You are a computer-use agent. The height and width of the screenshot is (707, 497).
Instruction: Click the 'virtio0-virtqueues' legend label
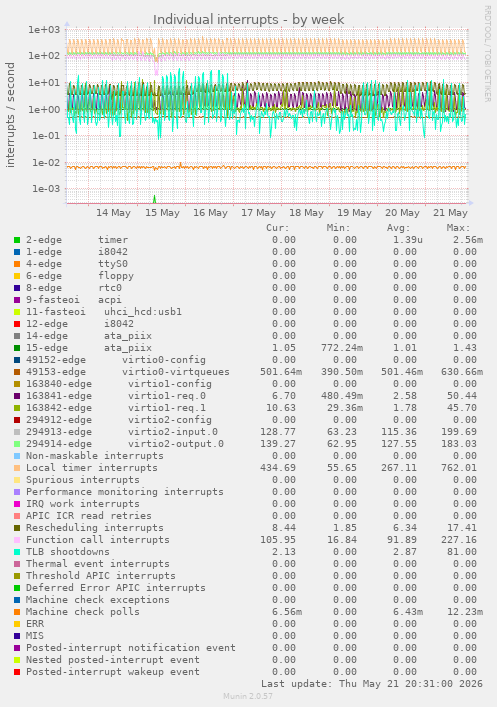point(175,372)
